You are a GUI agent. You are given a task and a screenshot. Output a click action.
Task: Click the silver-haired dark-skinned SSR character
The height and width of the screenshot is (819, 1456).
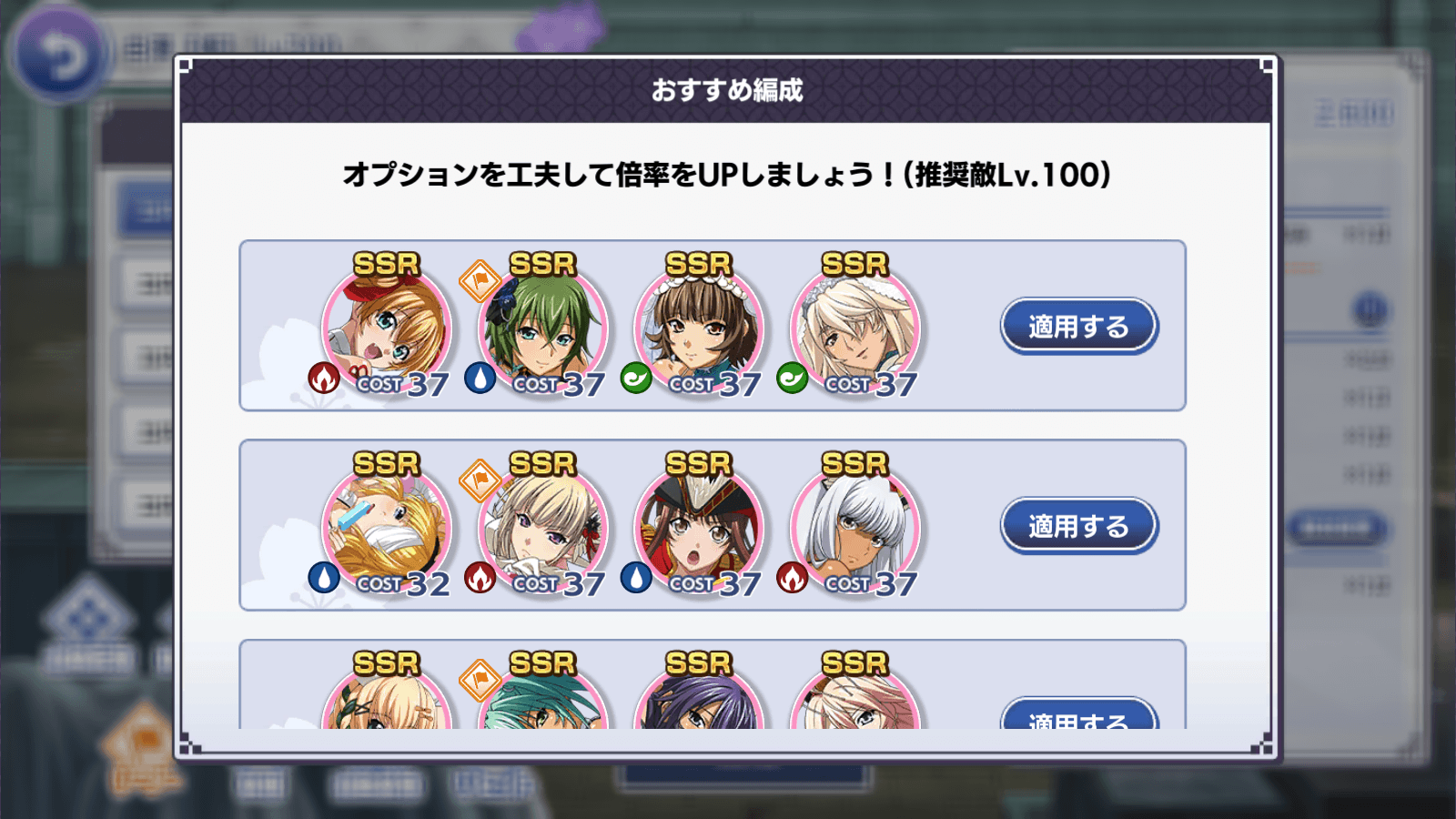(855, 526)
